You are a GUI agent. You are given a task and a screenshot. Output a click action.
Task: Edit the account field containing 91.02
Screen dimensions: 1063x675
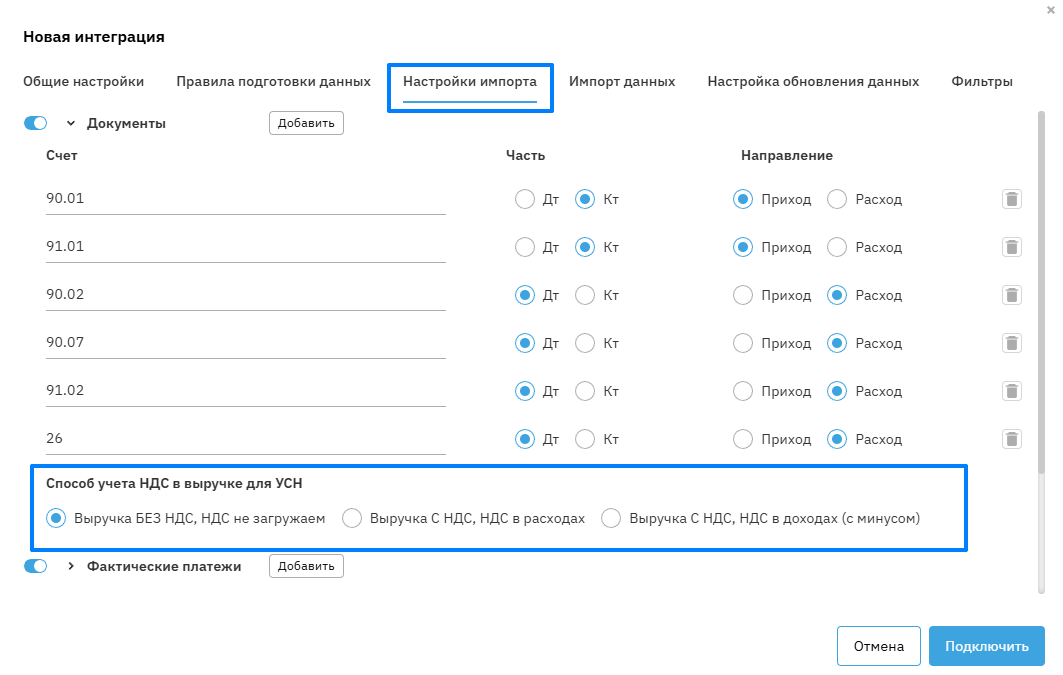coord(245,391)
